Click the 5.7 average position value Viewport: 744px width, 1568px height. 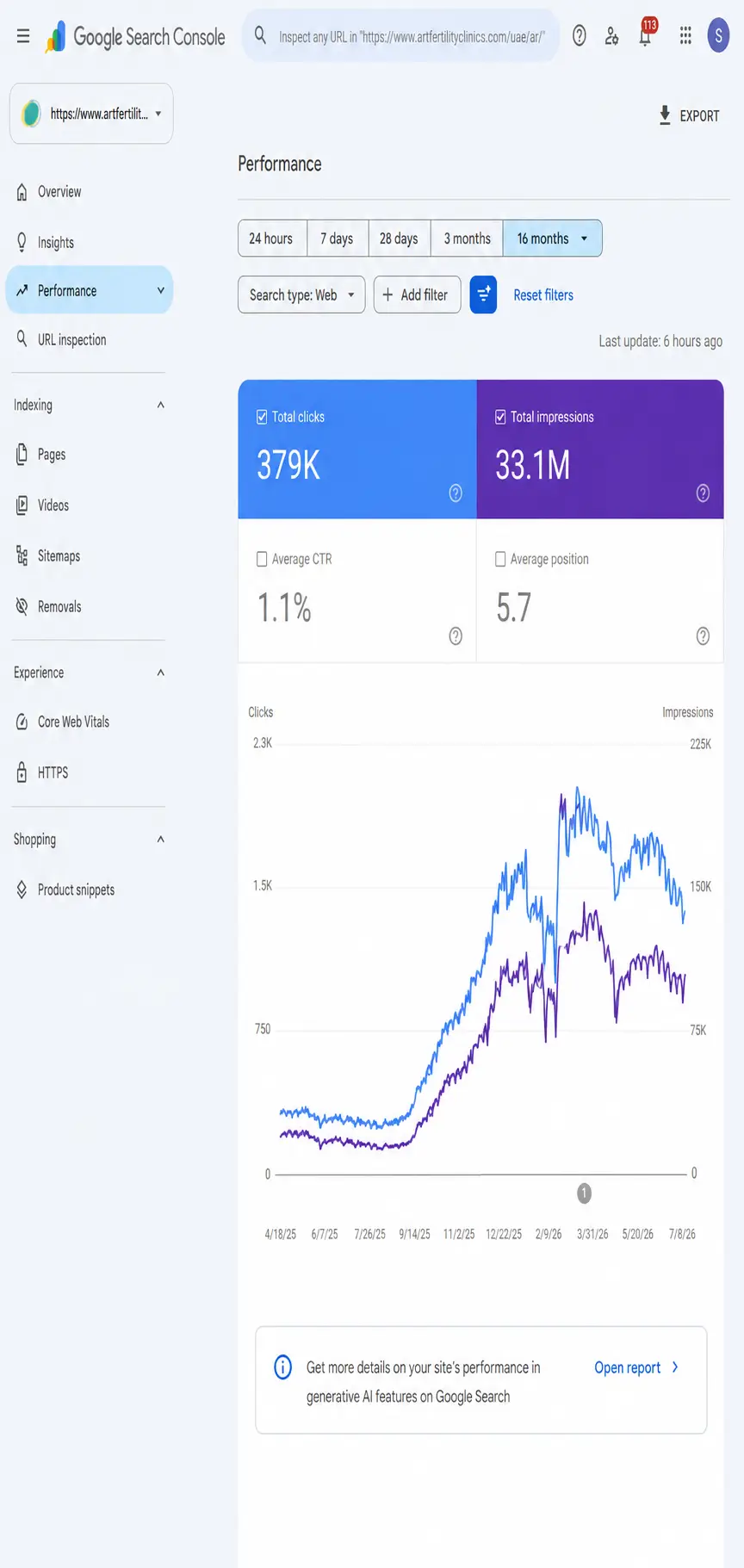[513, 608]
